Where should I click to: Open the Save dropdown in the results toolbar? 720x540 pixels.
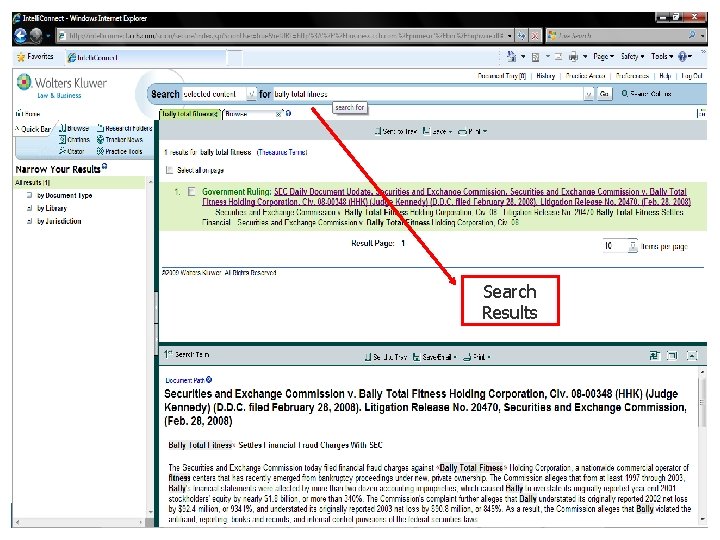[x=437, y=131]
